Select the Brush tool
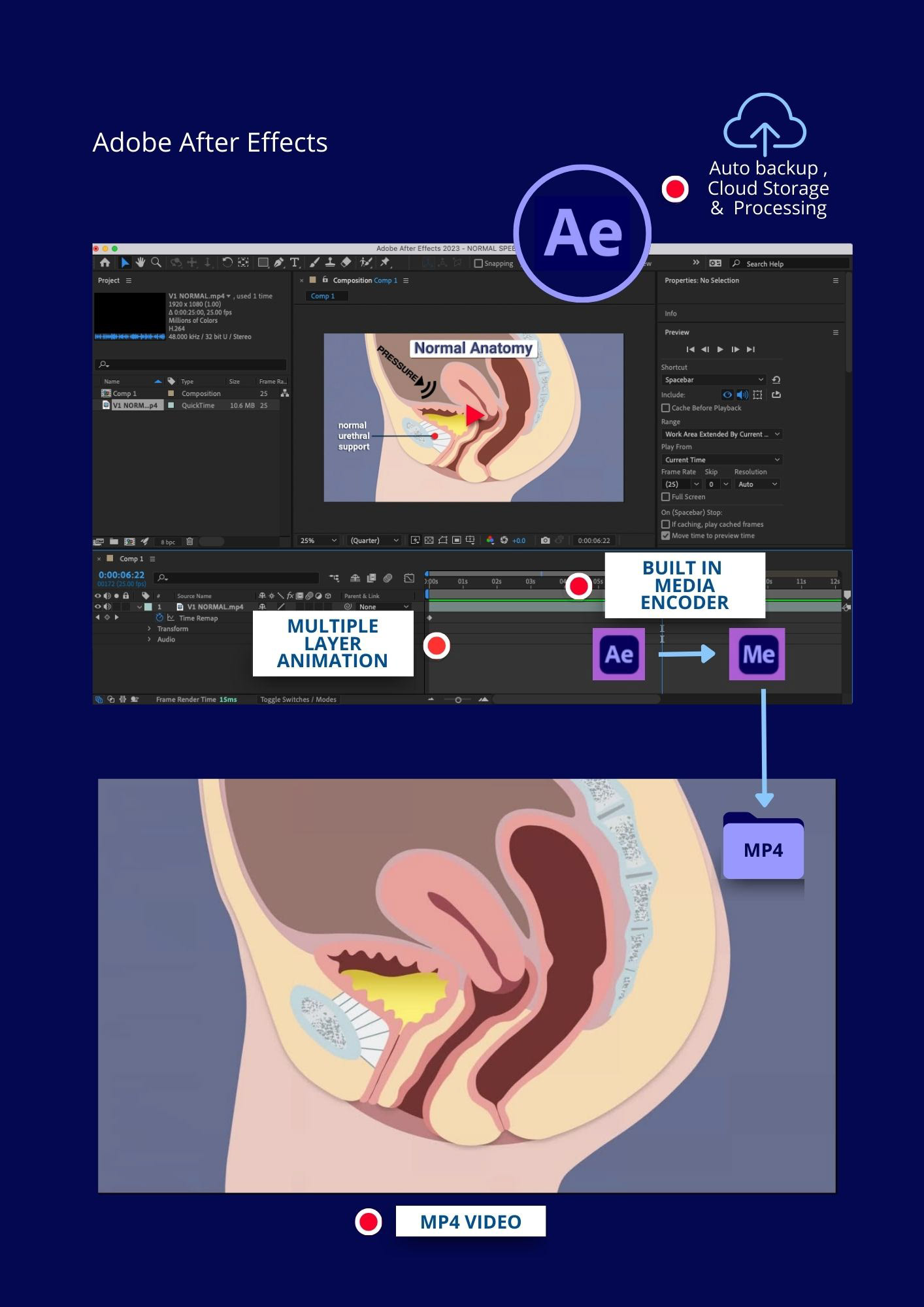This screenshot has height=1307, width=924. click(x=314, y=263)
